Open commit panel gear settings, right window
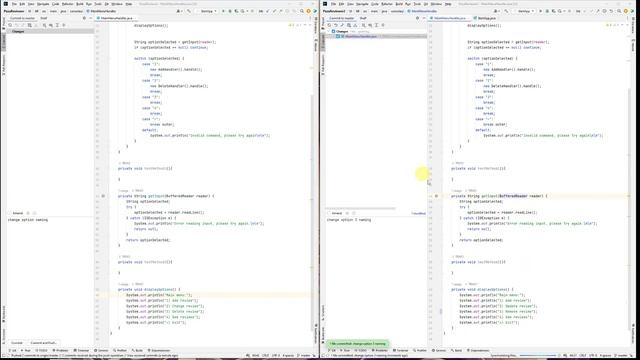 [x=418, y=18]
